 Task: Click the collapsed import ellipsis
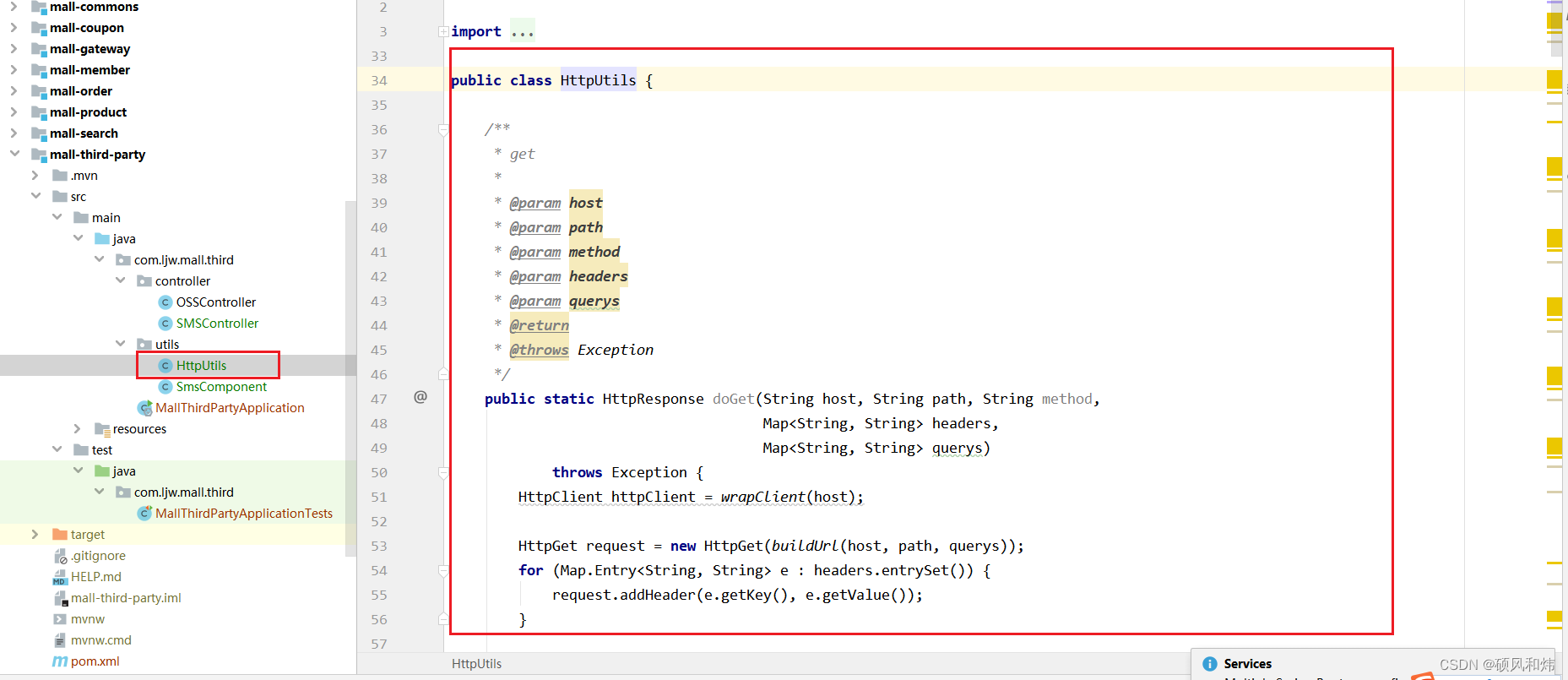tap(523, 32)
